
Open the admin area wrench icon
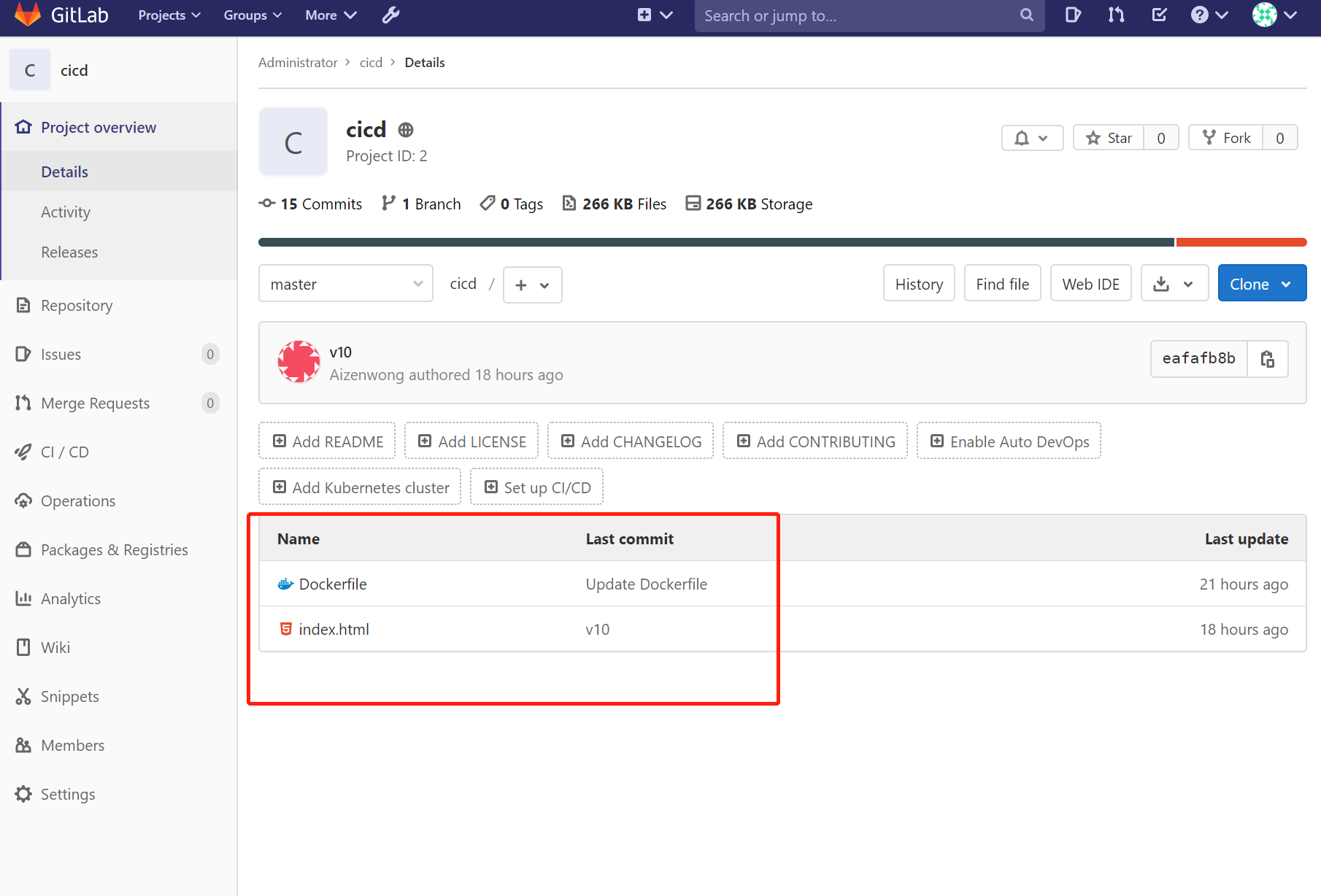click(391, 15)
